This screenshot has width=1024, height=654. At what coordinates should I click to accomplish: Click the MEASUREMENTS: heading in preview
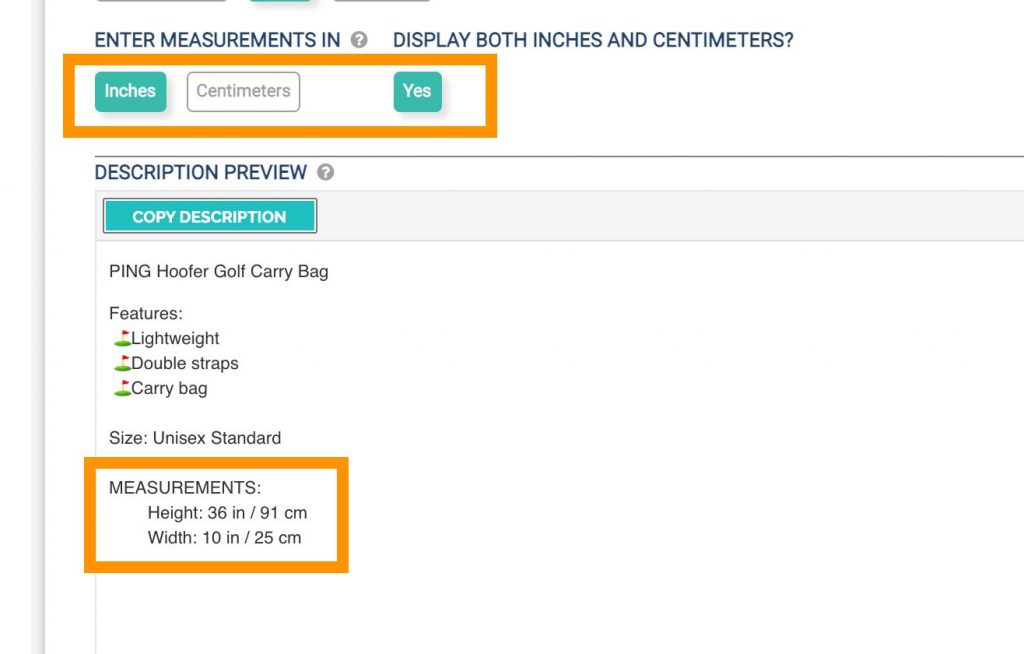pyautogui.click(x=185, y=487)
